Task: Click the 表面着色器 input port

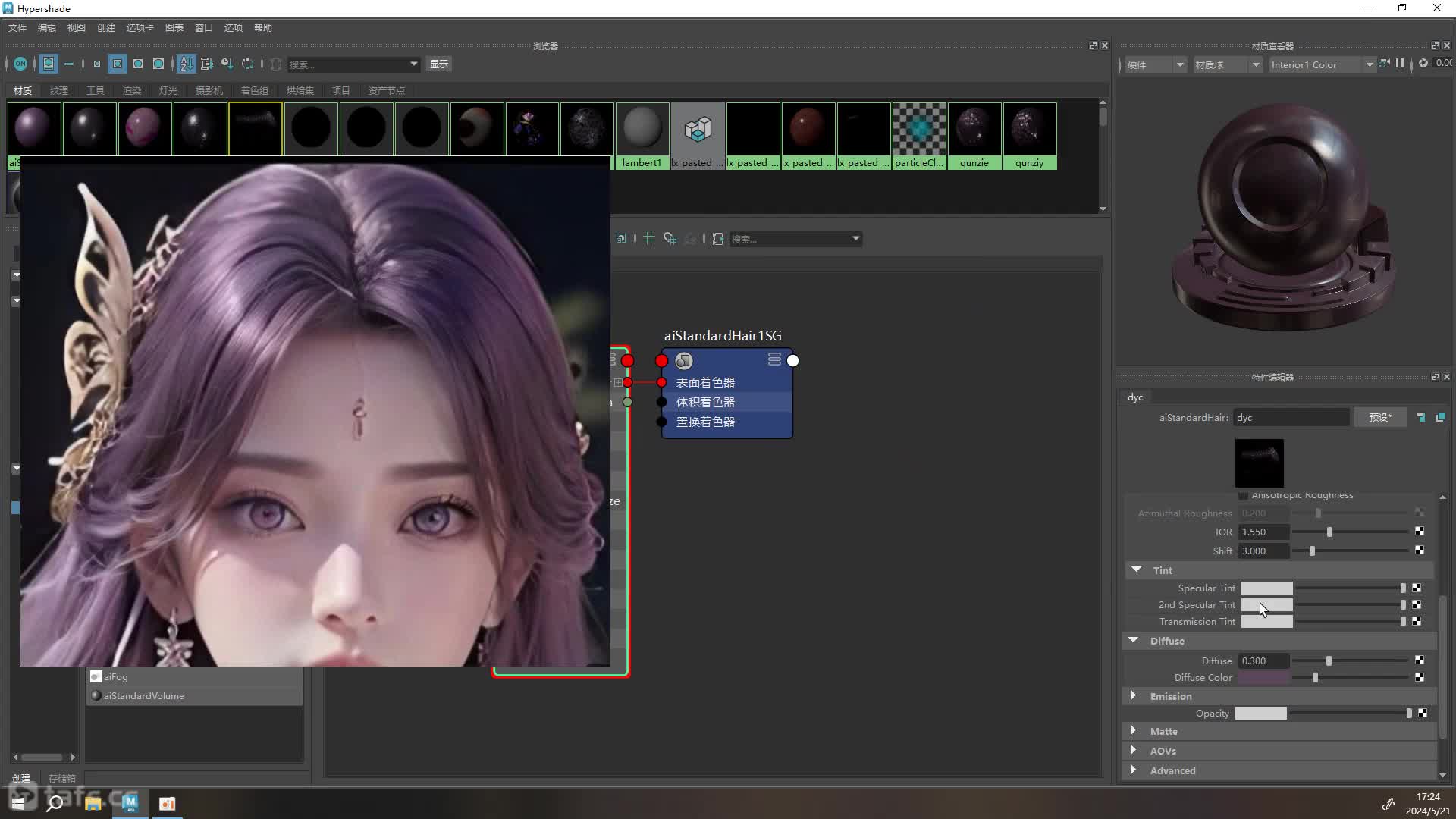Action: pos(661,382)
